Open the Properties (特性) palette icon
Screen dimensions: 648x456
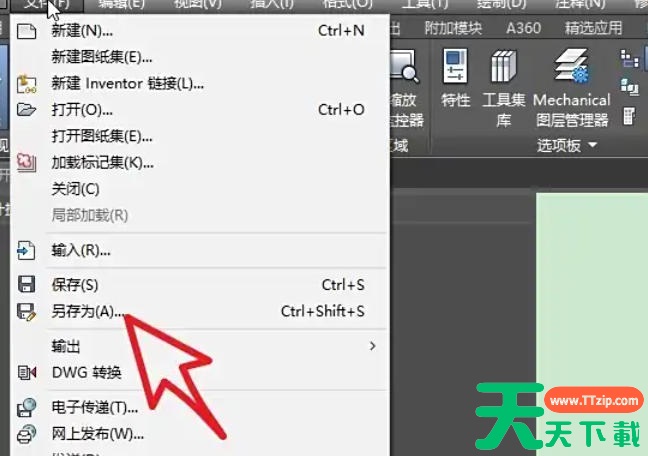point(456,67)
